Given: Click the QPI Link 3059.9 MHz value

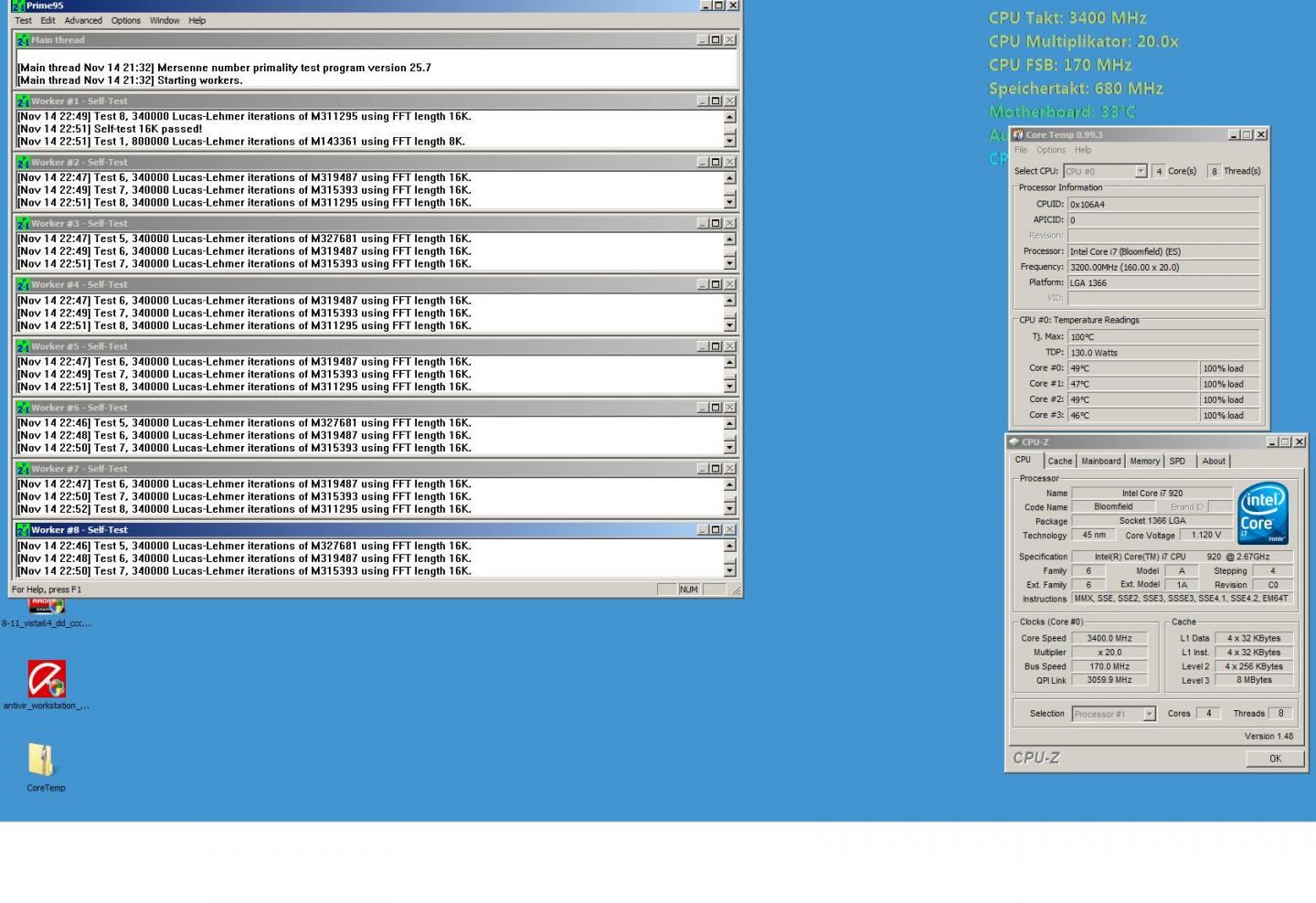Looking at the screenshot, I should point(1109,680).
